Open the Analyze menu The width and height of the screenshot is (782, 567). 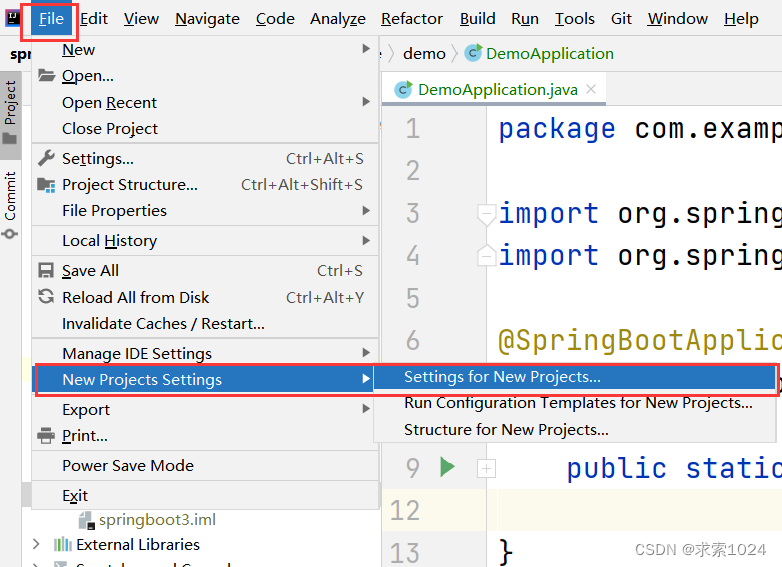[x=338, y=19]
